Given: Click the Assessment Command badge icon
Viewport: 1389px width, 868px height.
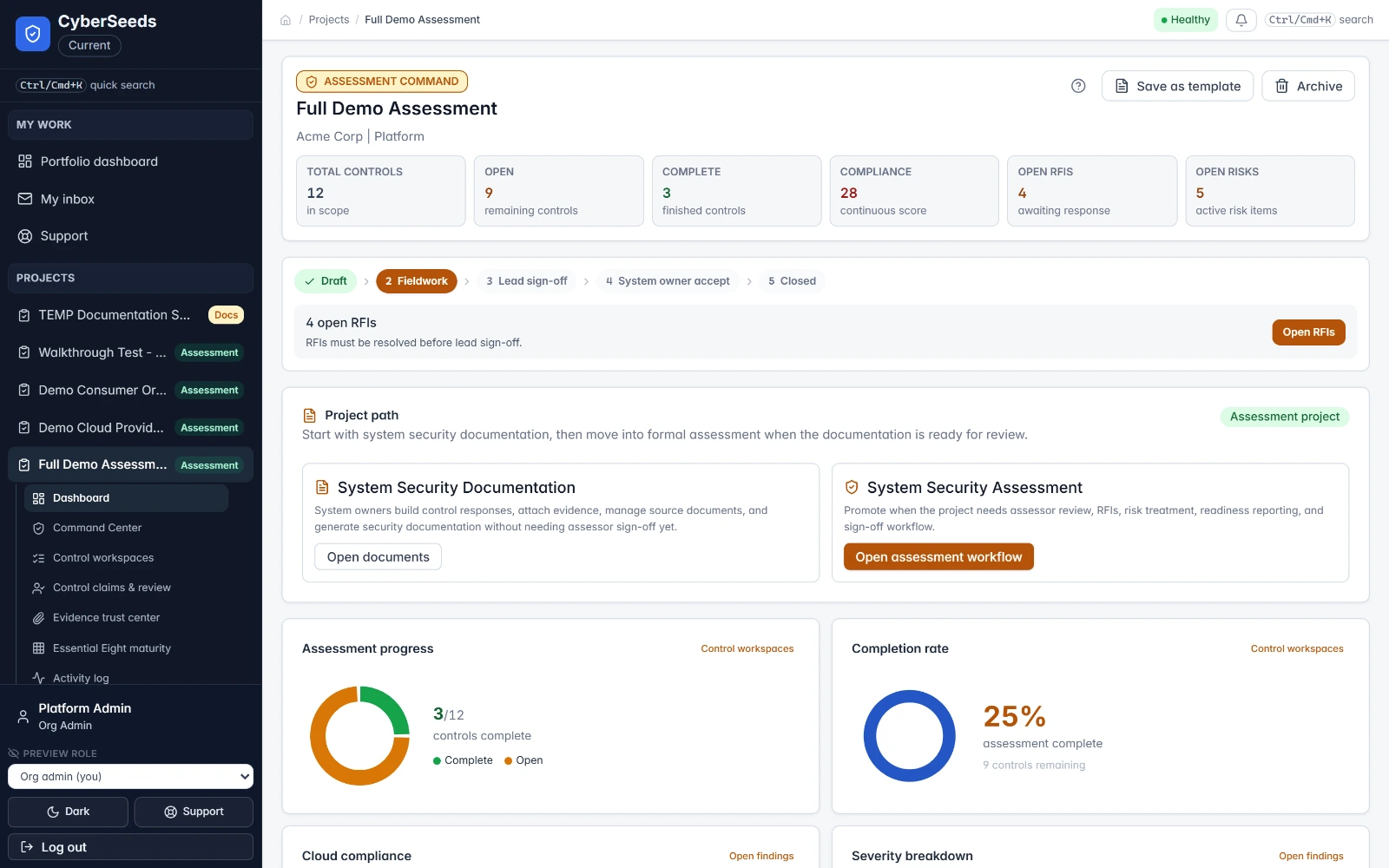Looking at the screenshot, I should [312, 82].
